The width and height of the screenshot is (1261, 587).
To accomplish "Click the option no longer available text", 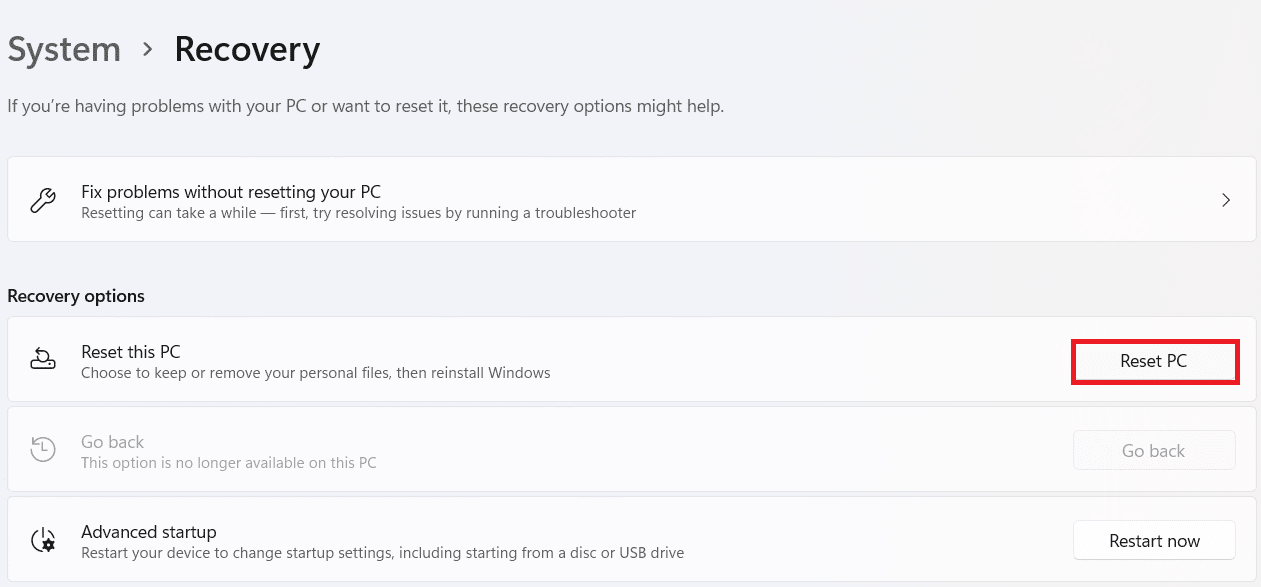I will pos(228,463).
